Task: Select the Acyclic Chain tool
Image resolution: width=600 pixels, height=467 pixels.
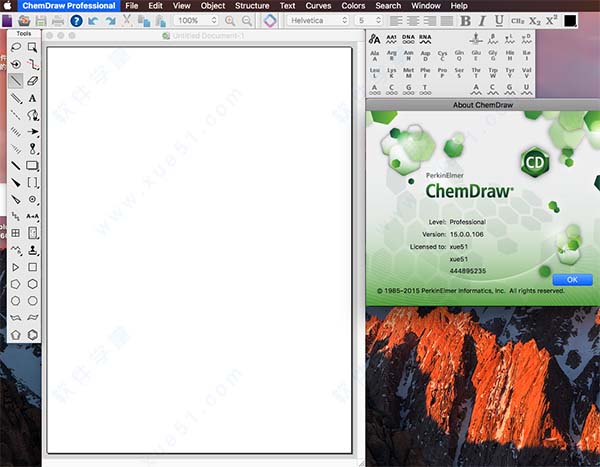Action: (x=16, y=216)
